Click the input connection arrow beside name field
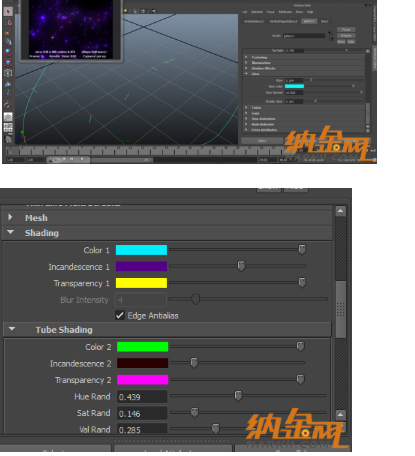The height and width of the screenshot is (456, 415). [x=330, y=33]
